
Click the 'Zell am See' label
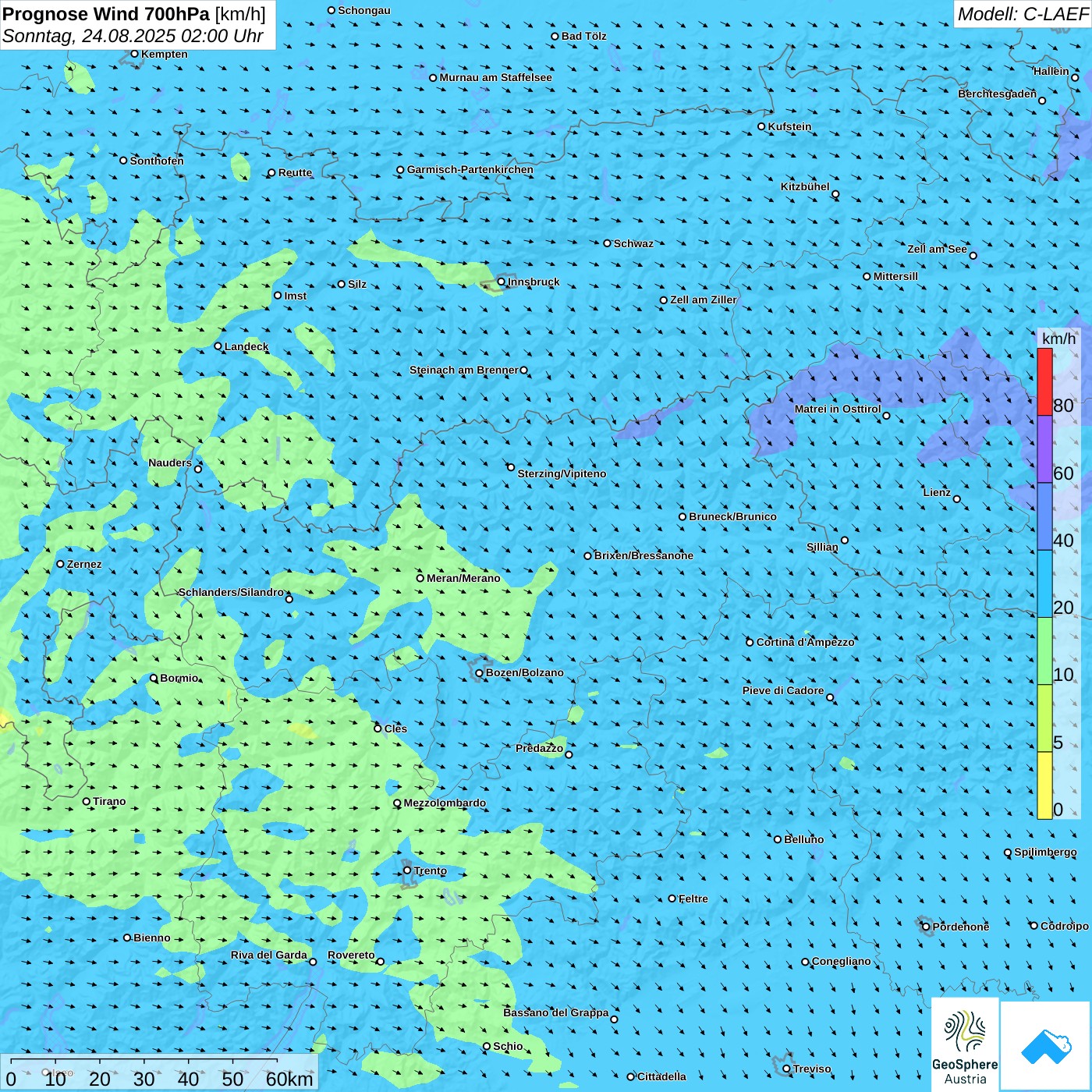click(937, 249)
